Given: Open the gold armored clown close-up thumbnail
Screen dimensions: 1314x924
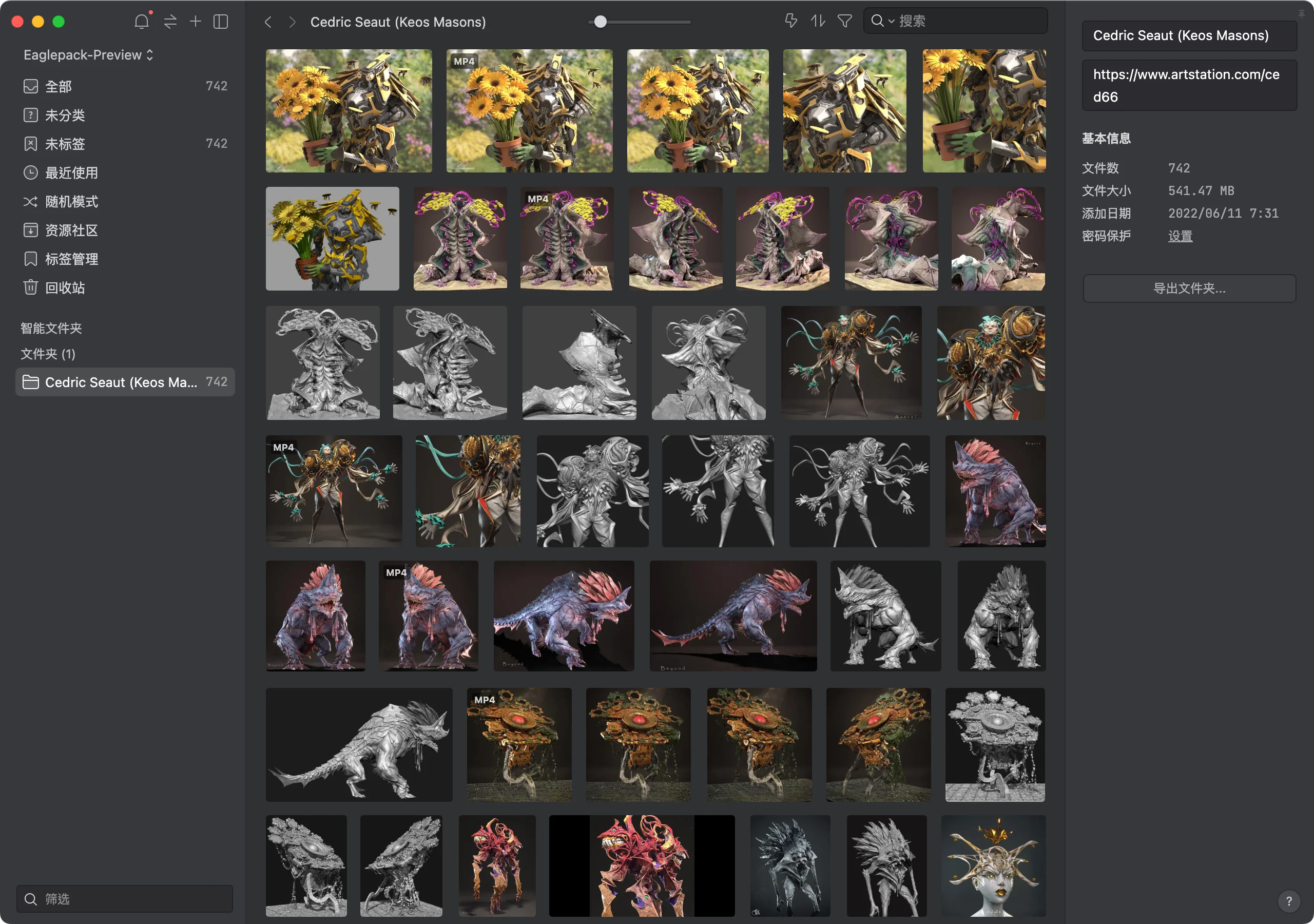Looking at the screenshot, I should pyautogui.click(x=991, y=363).
